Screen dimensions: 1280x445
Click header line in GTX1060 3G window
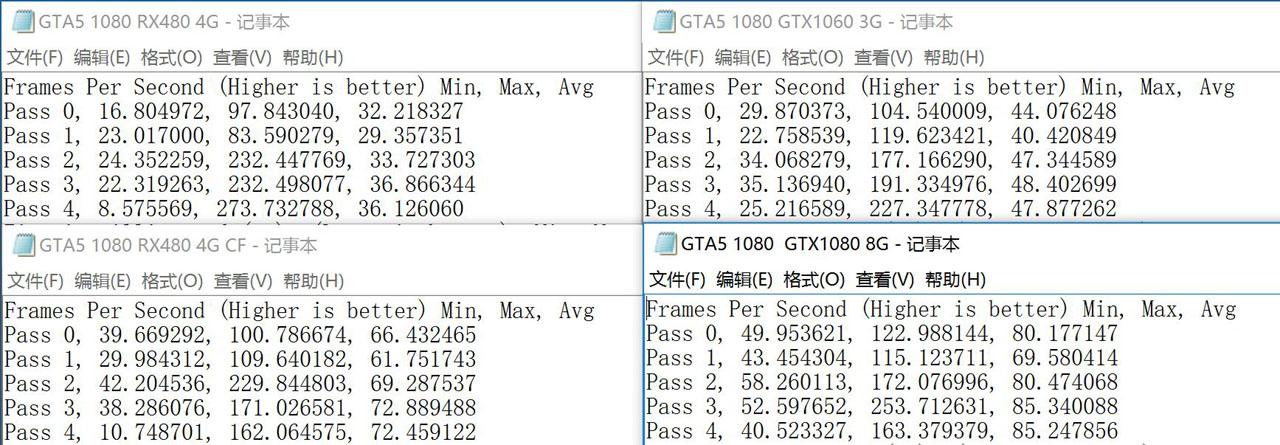[940, 87]
